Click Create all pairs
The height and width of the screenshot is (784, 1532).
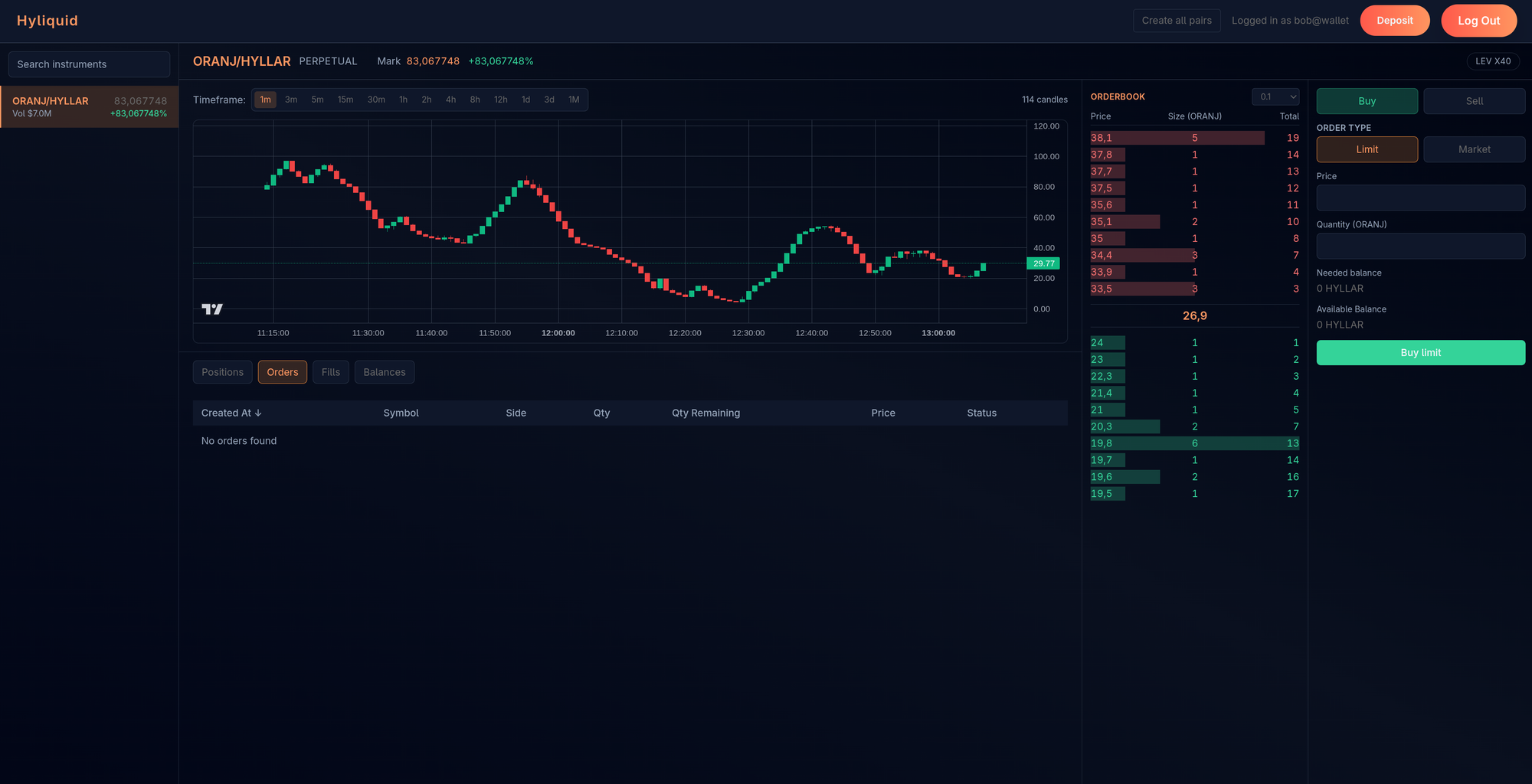(1177, 20)
